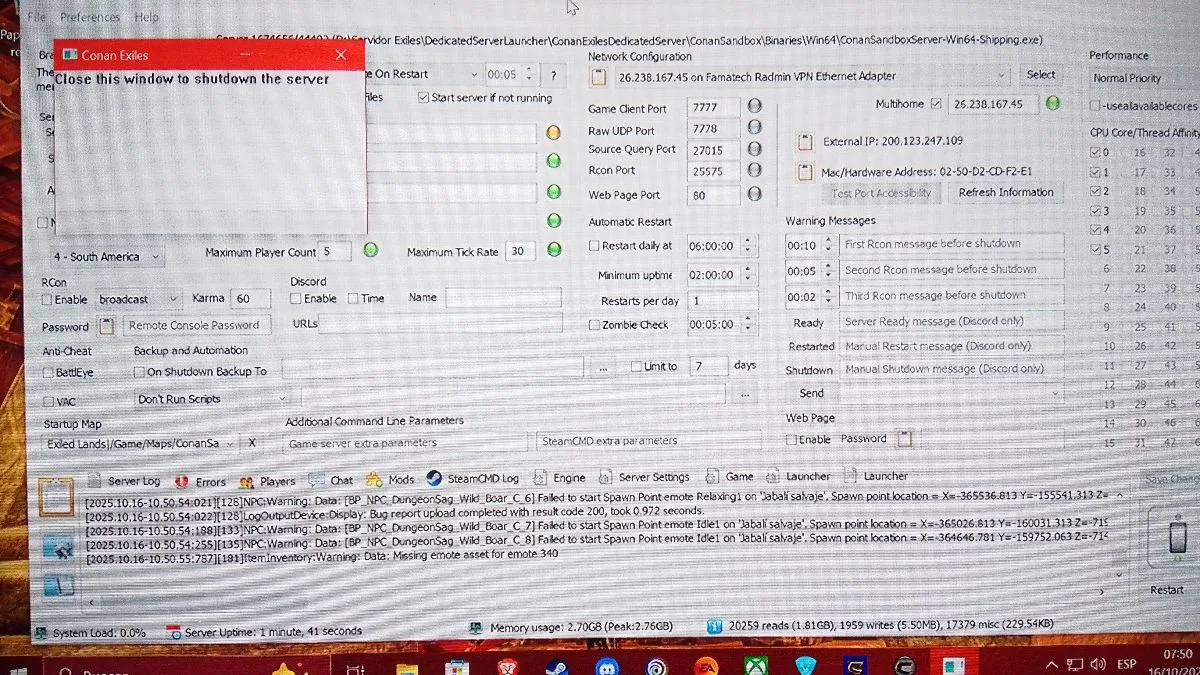Tick the Zombie Check checkbox
The height and width of the screenshot is (675, 1200).
(x=595, y=325)
